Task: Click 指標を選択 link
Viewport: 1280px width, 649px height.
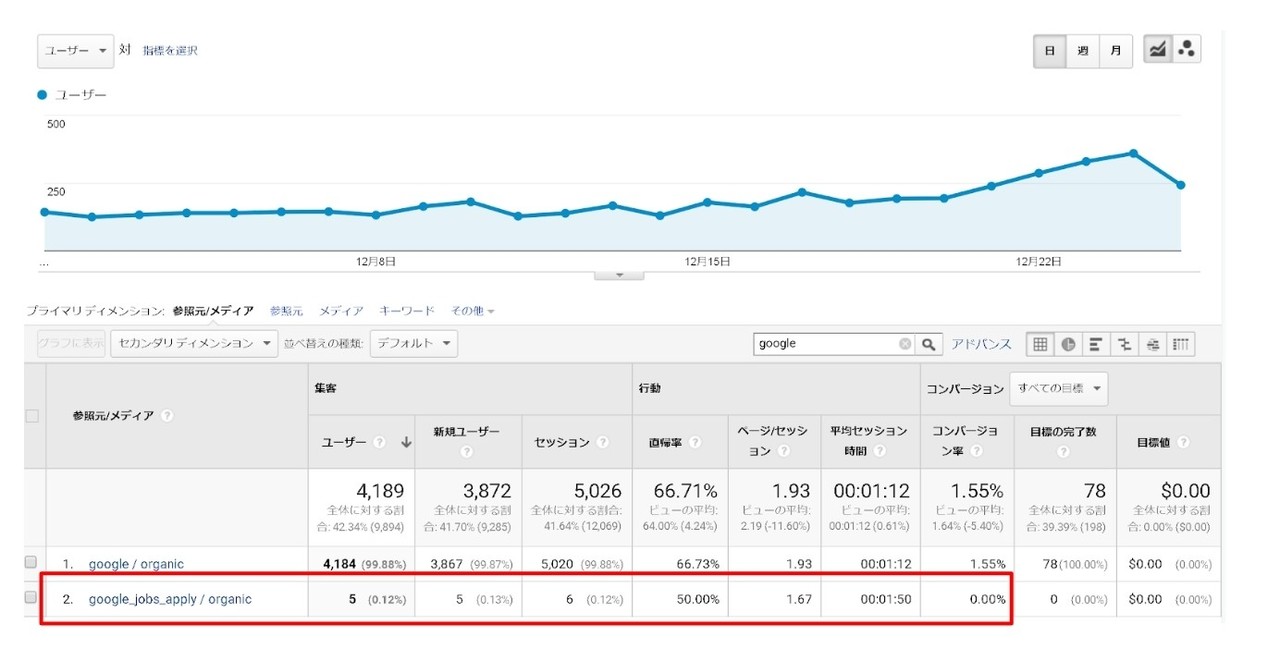Action: (170, 51)
